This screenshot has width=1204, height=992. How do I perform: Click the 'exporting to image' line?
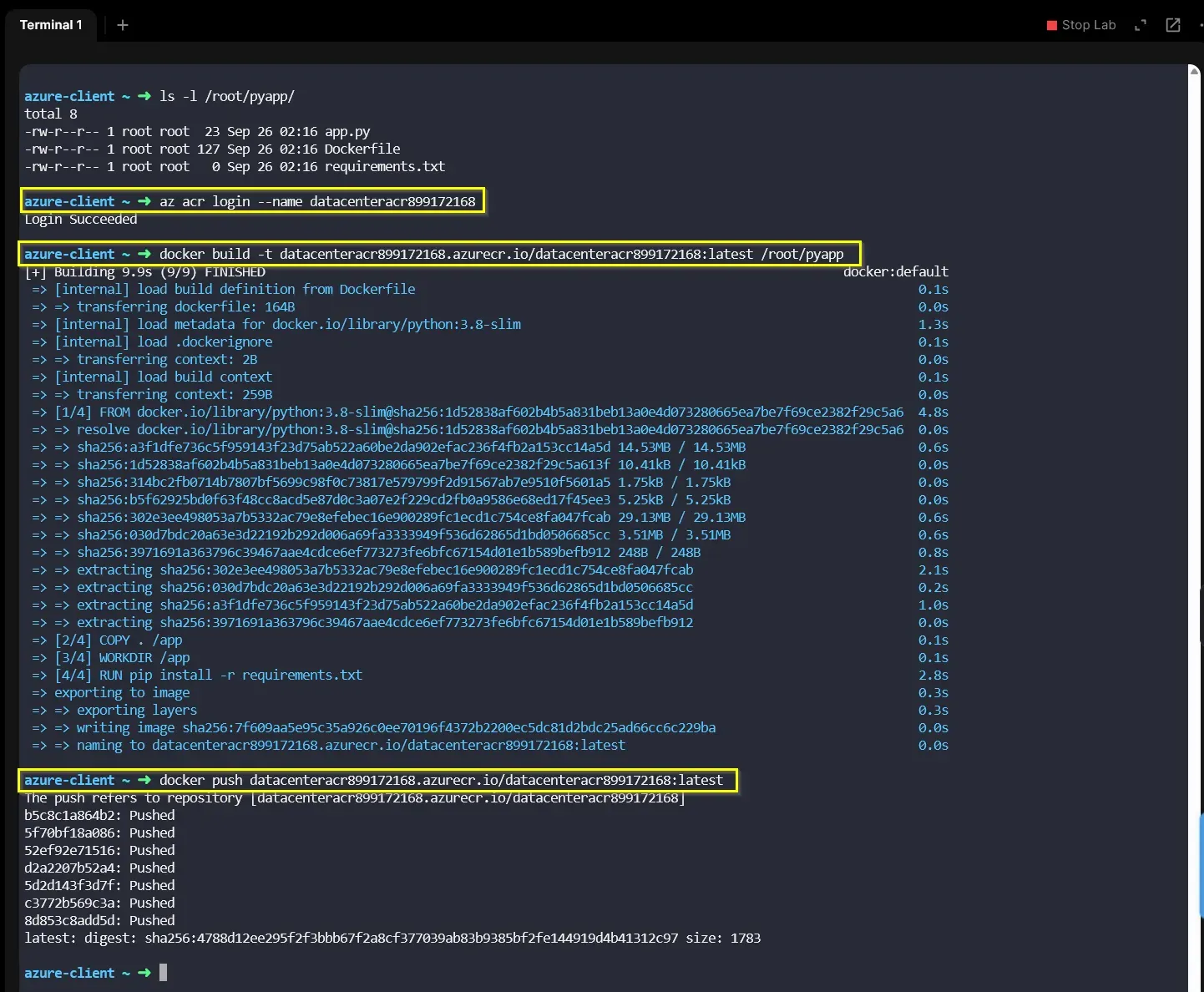tap(111, 692)
